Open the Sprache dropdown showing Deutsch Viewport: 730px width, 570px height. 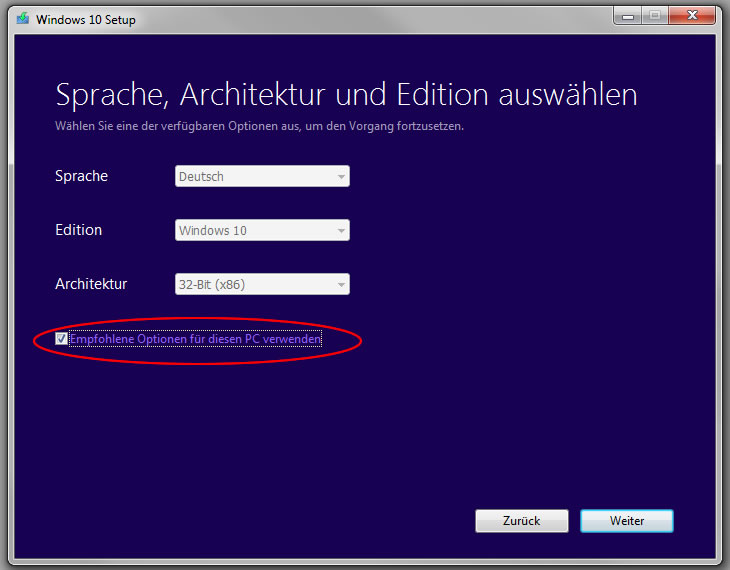[256, 177]
